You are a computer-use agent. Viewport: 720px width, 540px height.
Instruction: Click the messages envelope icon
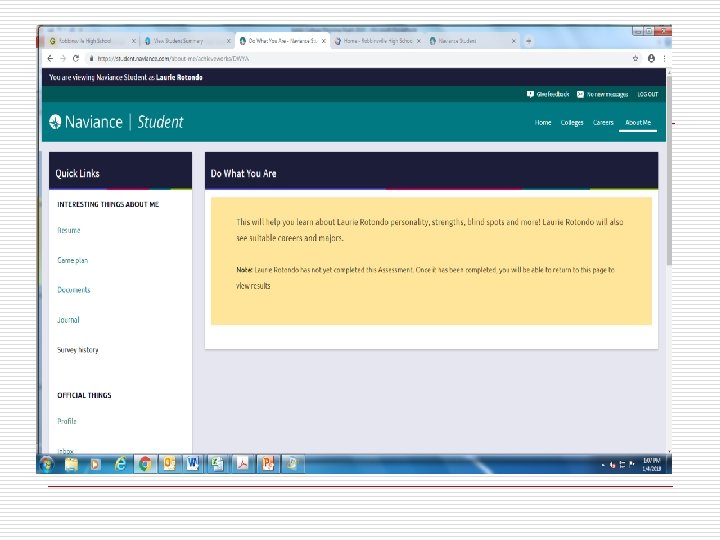click(580, 94)
